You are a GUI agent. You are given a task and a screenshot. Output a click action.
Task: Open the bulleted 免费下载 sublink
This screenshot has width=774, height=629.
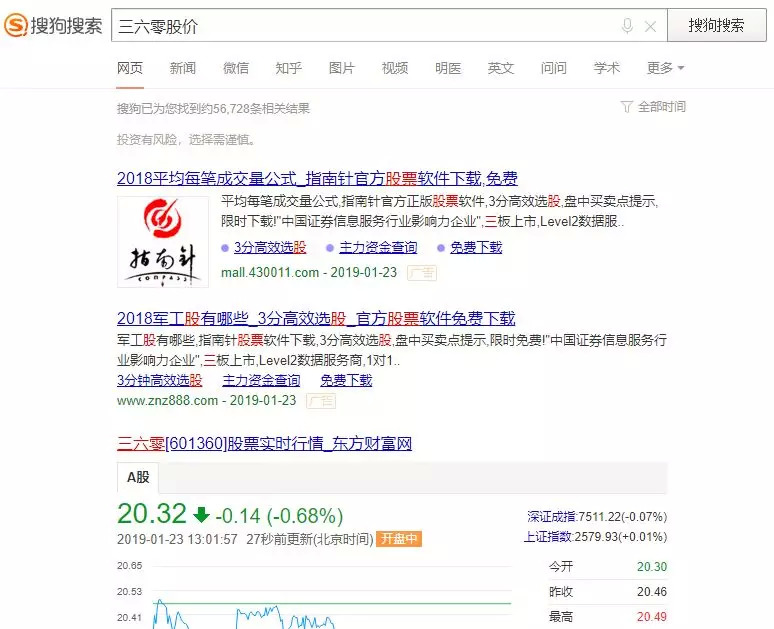point(476,247)
